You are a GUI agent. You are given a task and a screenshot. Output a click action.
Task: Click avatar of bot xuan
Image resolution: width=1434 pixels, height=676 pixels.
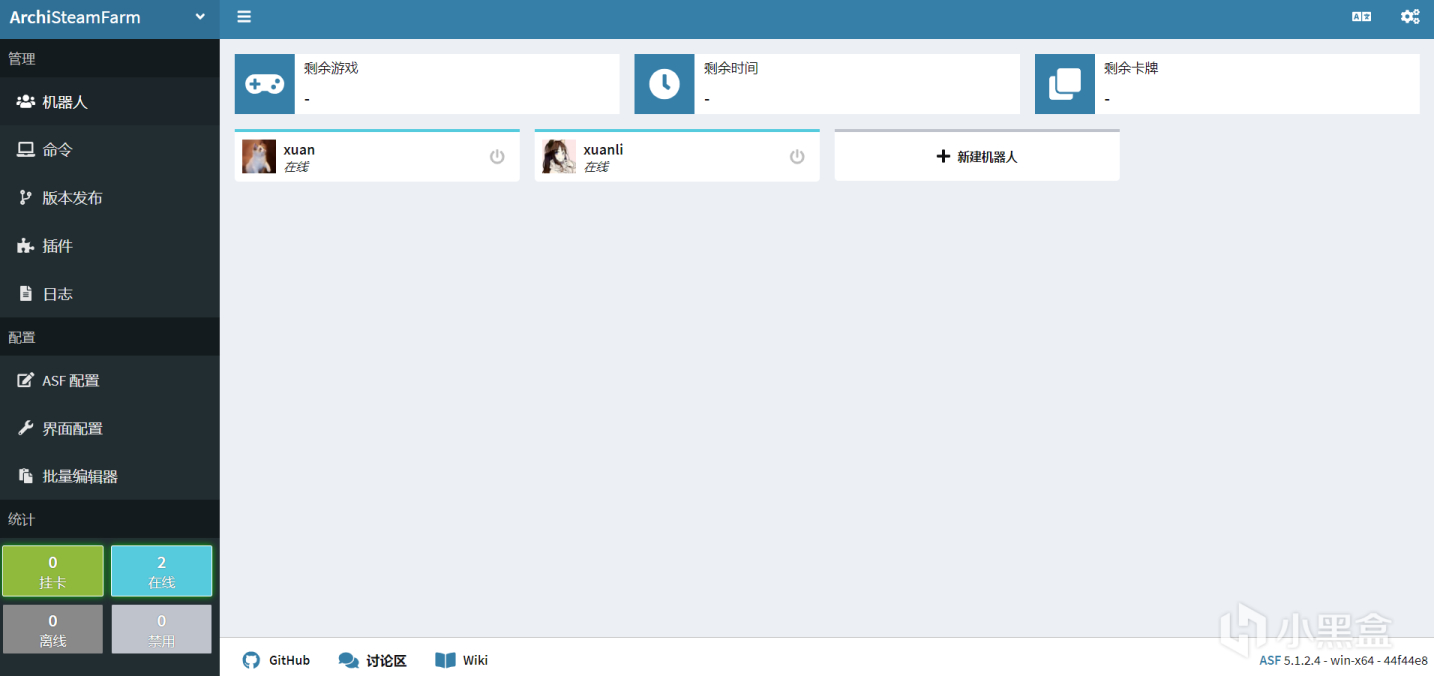(x=259, y=157)
